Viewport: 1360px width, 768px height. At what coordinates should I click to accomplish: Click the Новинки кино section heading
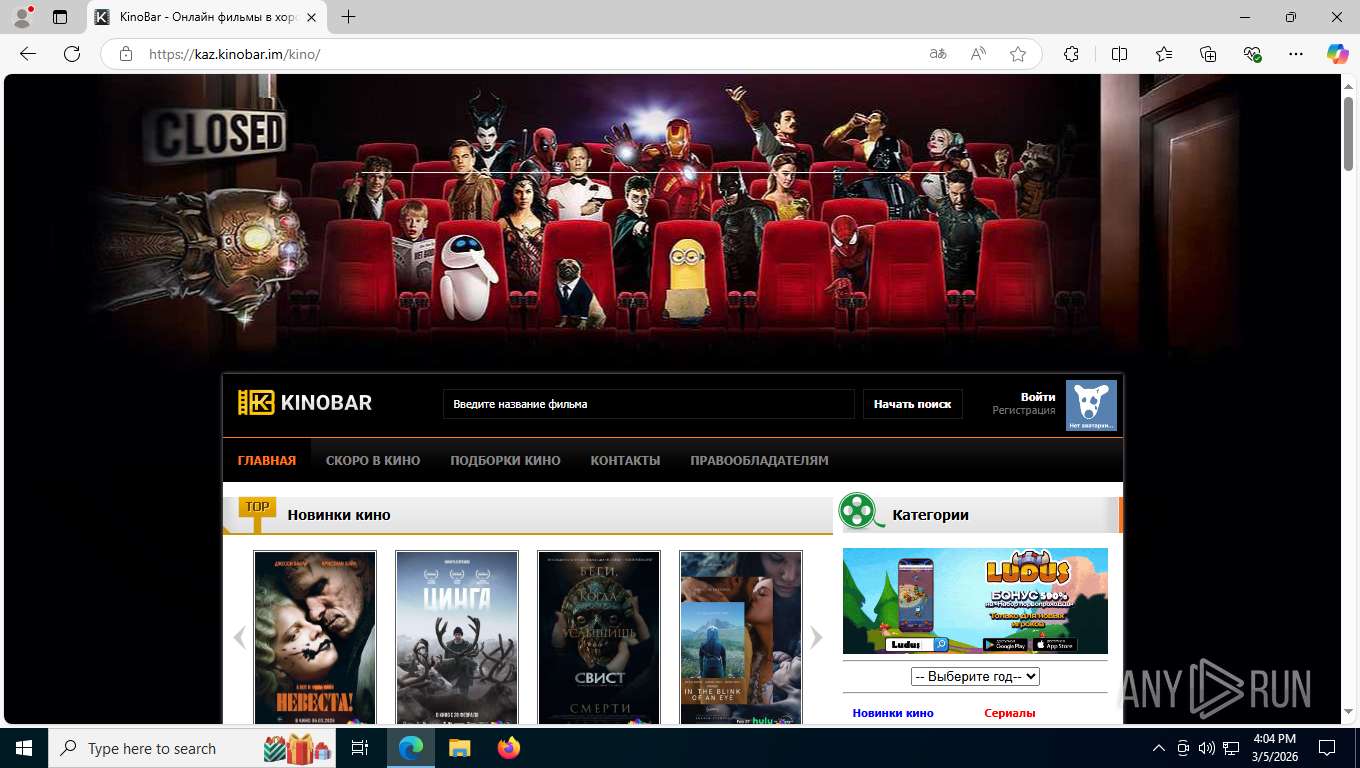(x=339, y=515)
